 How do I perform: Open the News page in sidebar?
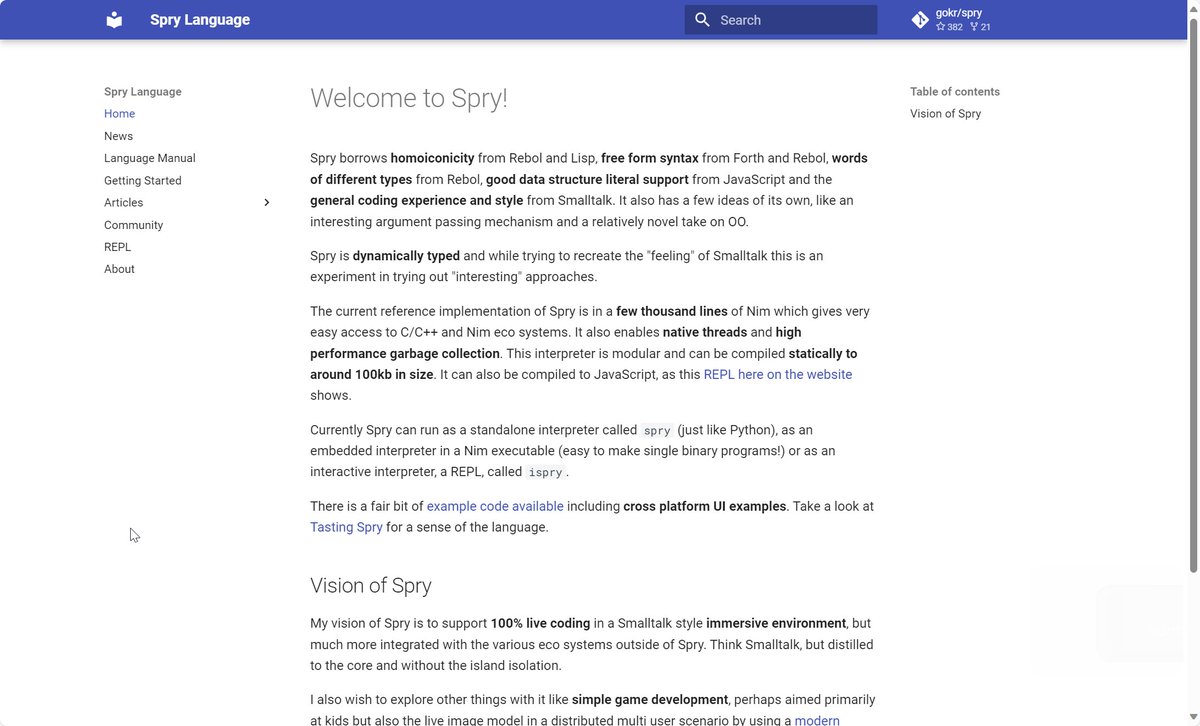pyautogui.click(x=118, y=136)
